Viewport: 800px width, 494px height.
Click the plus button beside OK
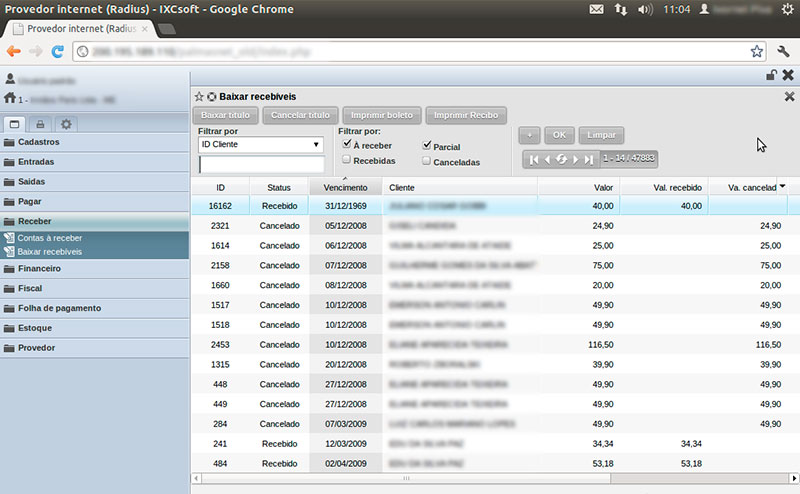(x=530, y=135)
